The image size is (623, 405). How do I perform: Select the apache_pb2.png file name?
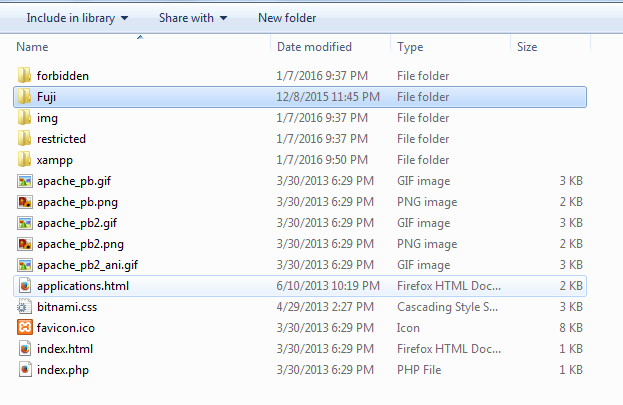click(x=80, y=244)
